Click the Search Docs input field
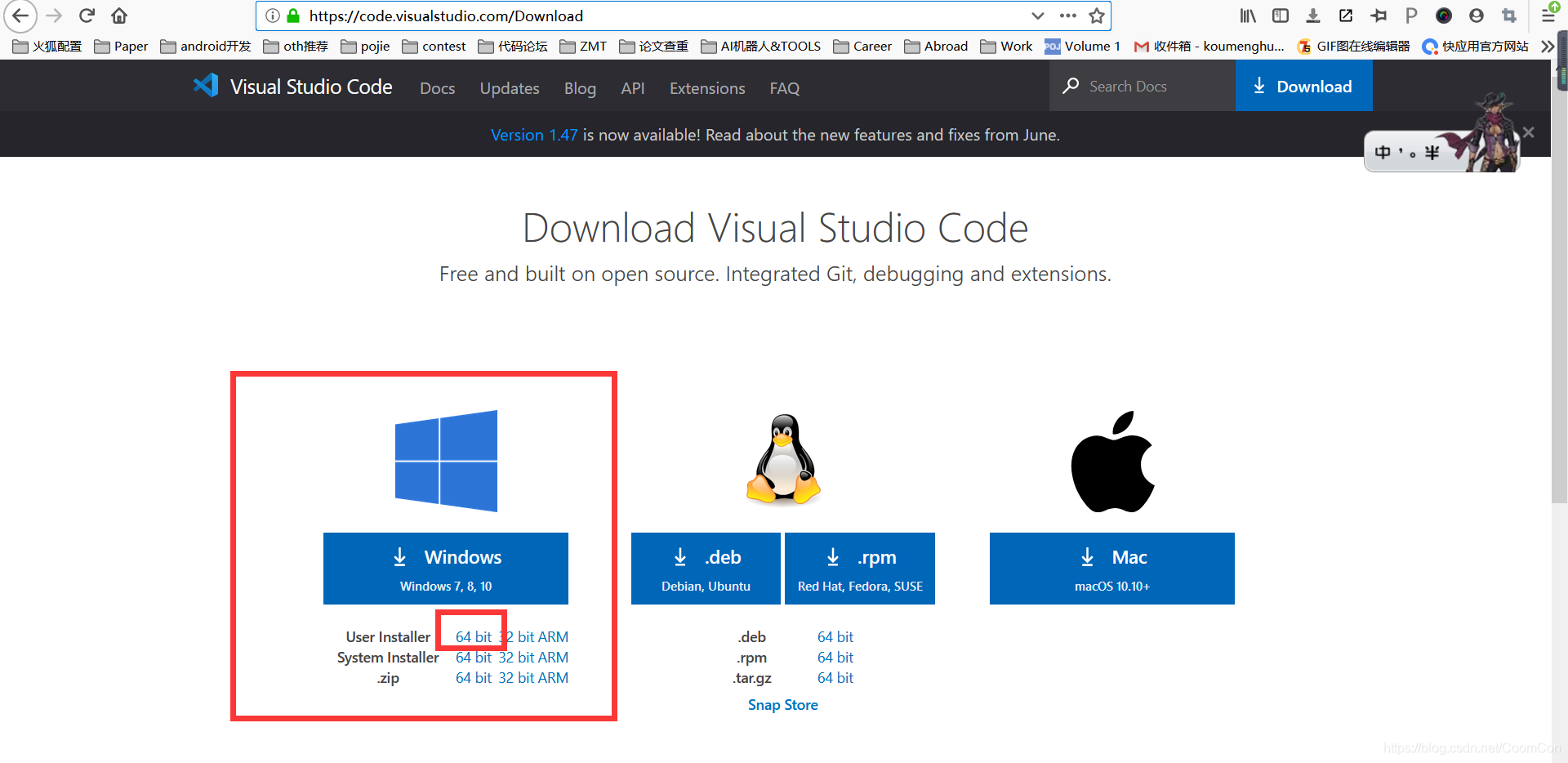Image resolution: width=1568 pixels, height=763 pixels. pyautogui.click(x=1142, y=86)
